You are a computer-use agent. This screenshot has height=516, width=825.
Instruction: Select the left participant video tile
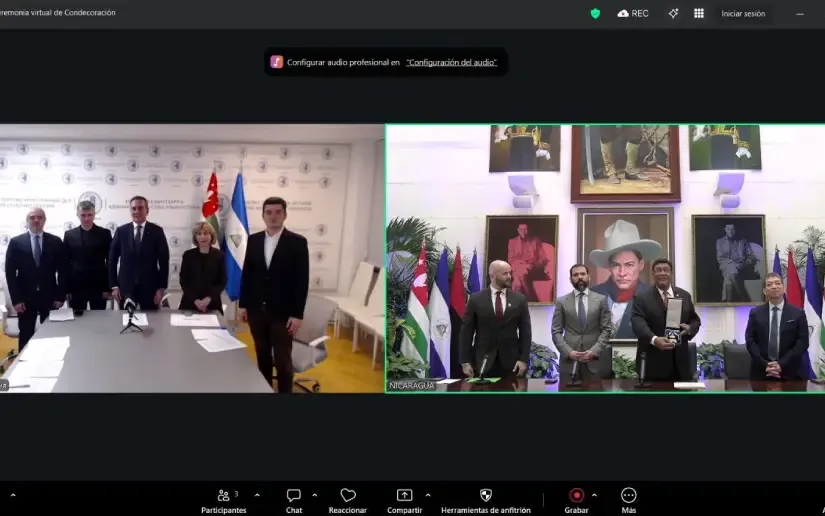tap(191, 258)
